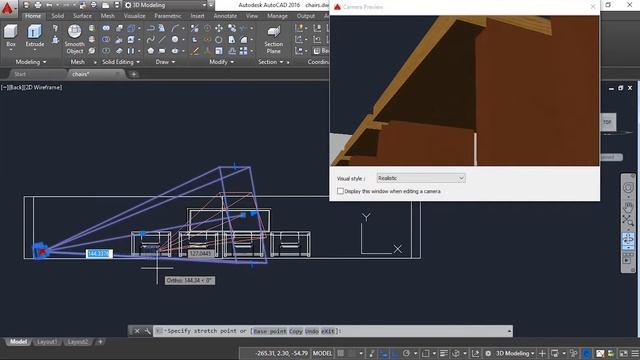Switch to the Layout1 tab
Image resolution: width=640 pixels, height=360 pixels.
click(x=47, y=342)
